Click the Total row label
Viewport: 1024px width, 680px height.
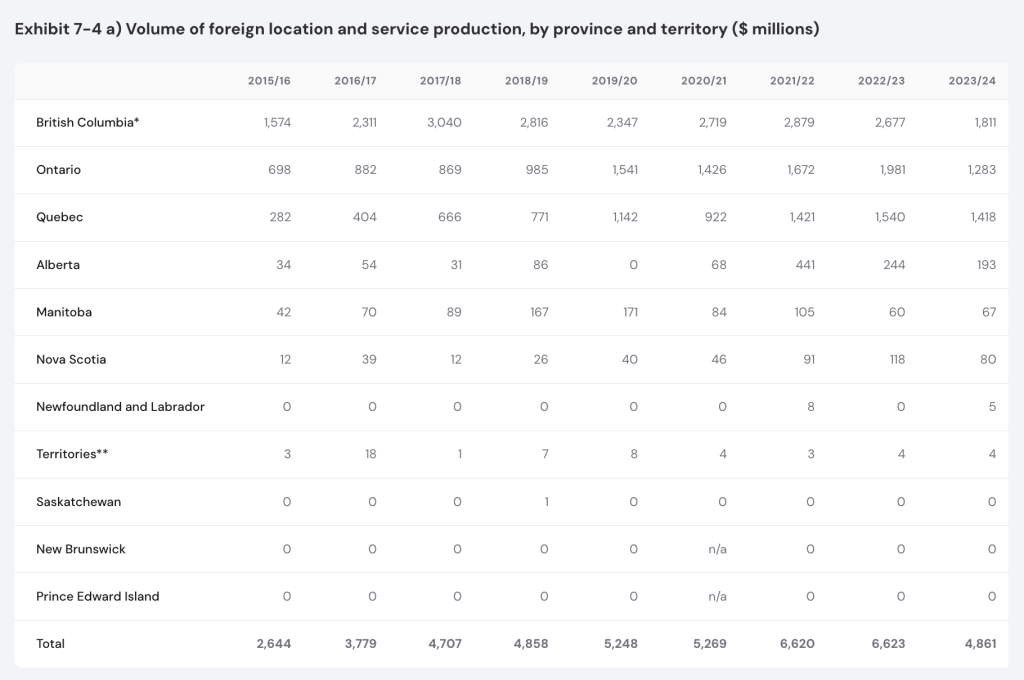tap(50, 644)
